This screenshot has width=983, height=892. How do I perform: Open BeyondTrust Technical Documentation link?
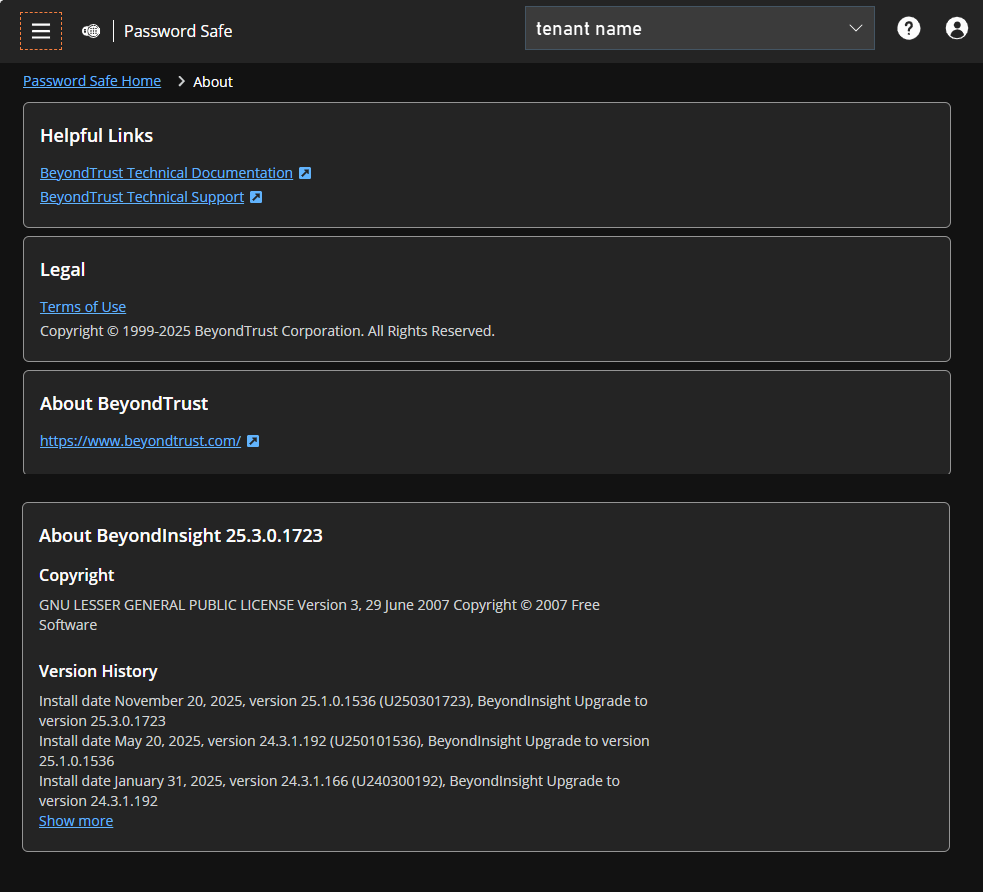coord(166,173)
